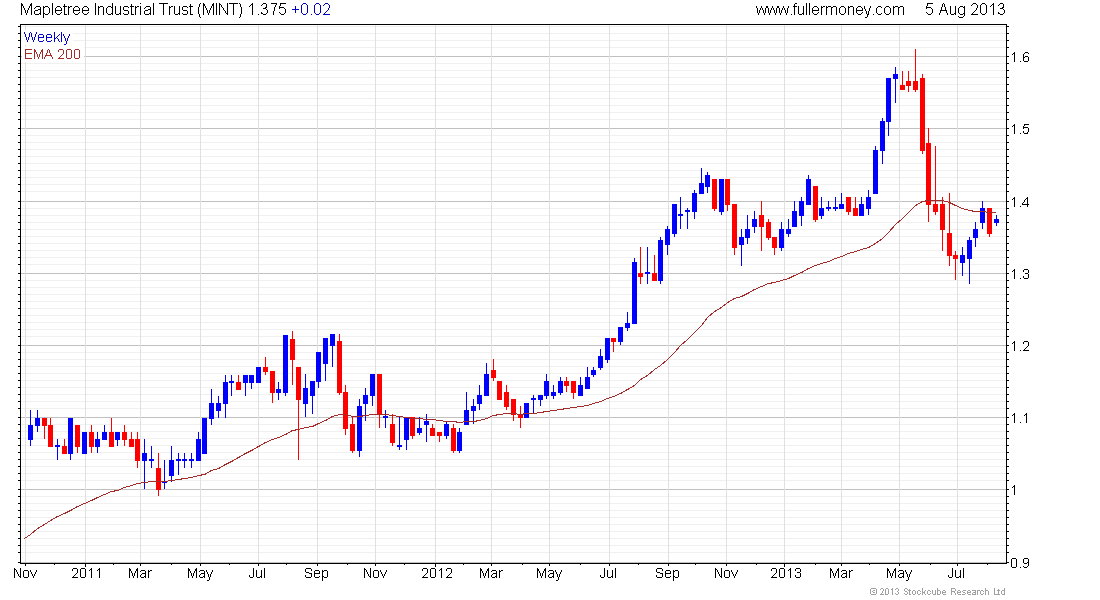Click the '0.9' price axis label
Screen dimensions: 1100x600
tap(1021, 563)
